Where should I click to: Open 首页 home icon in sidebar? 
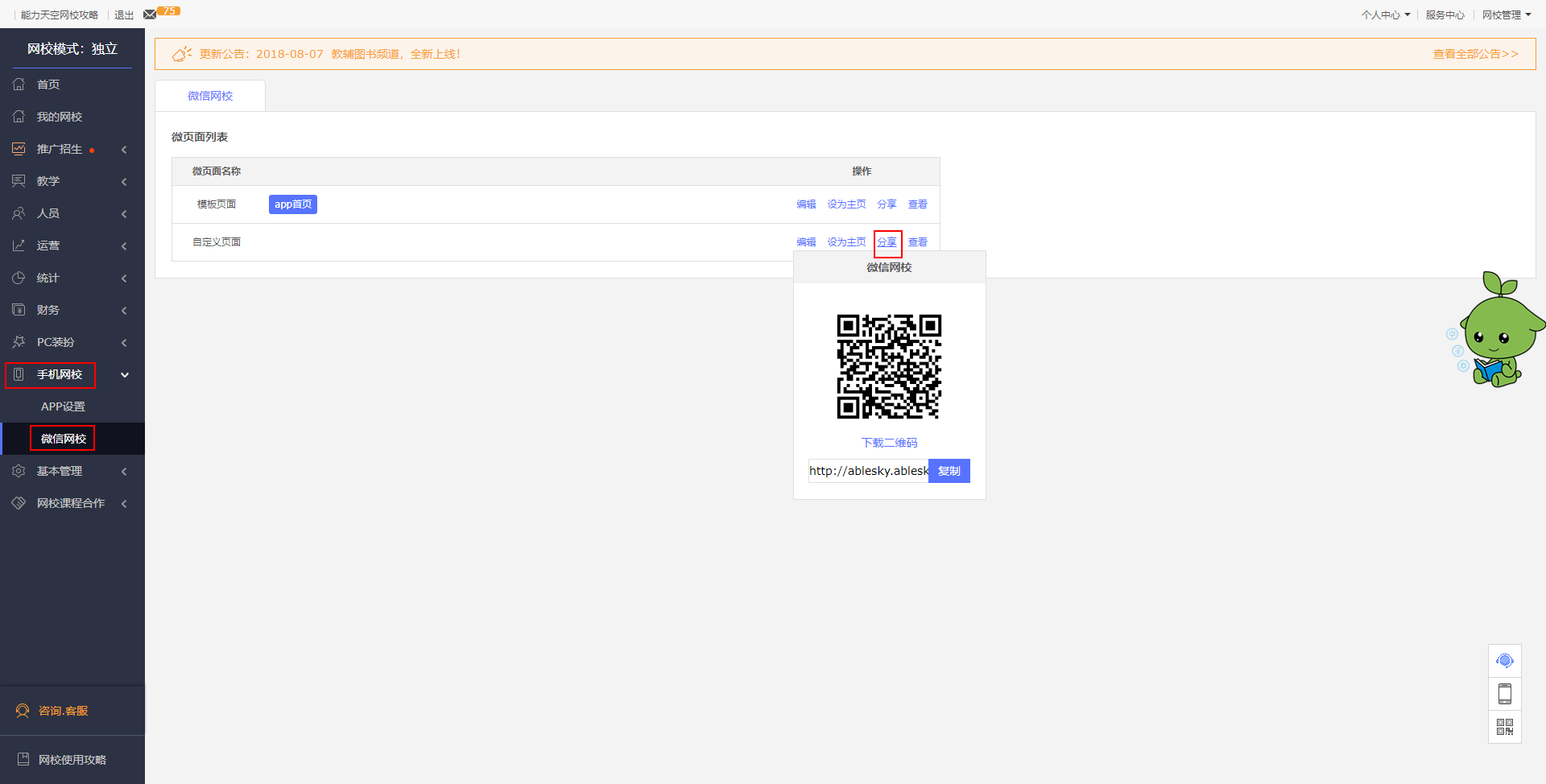point(19,85)
